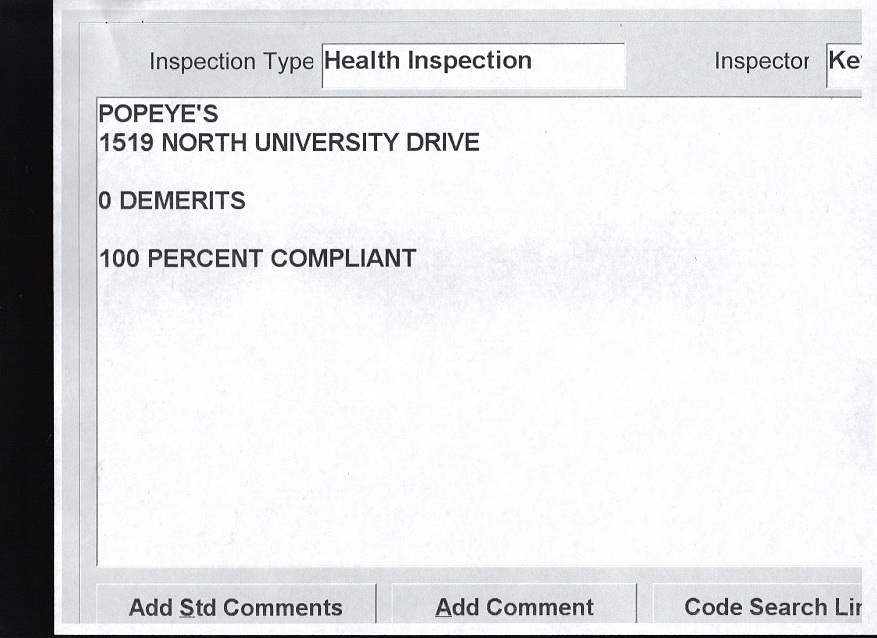
Task: Place cursor on the POPEYE'S line
Action: coord(158,114)
